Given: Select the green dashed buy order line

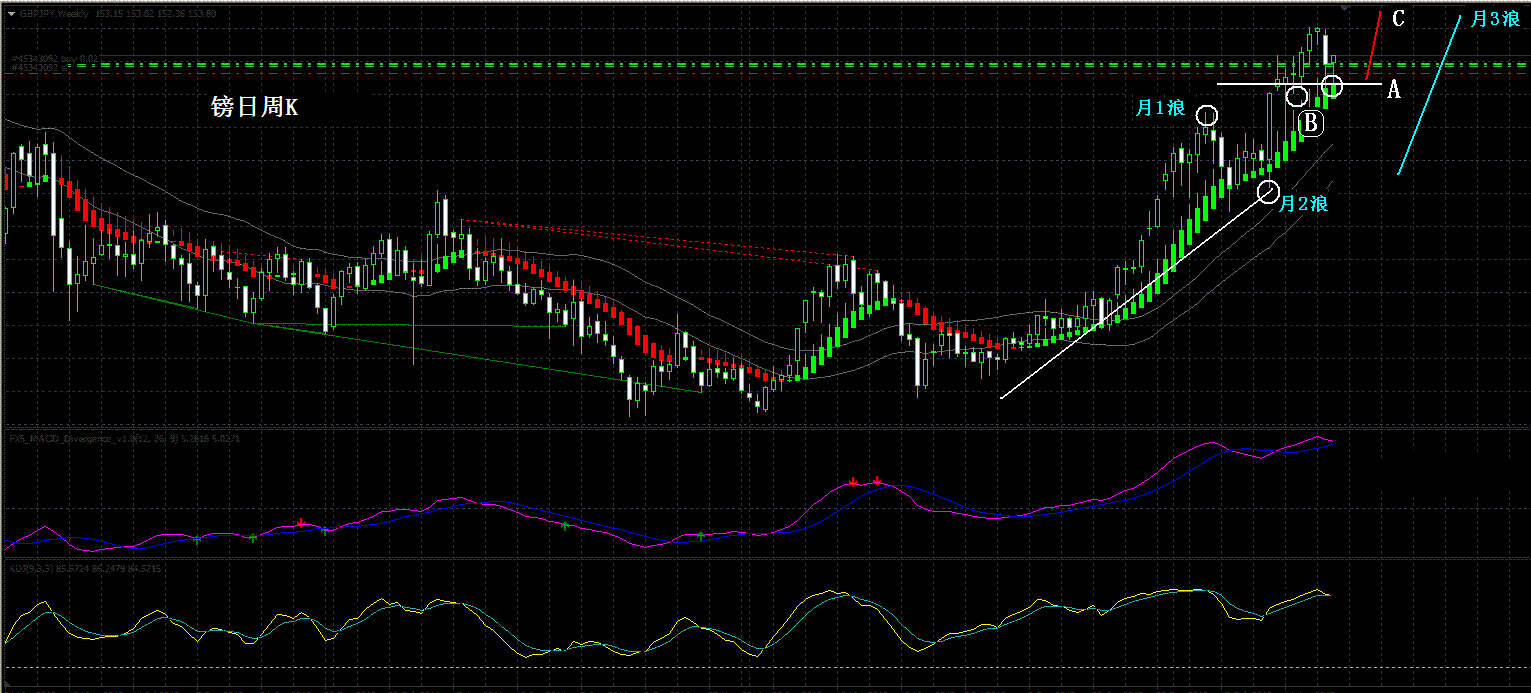Looking at the screenshot, I should (800, 65).
